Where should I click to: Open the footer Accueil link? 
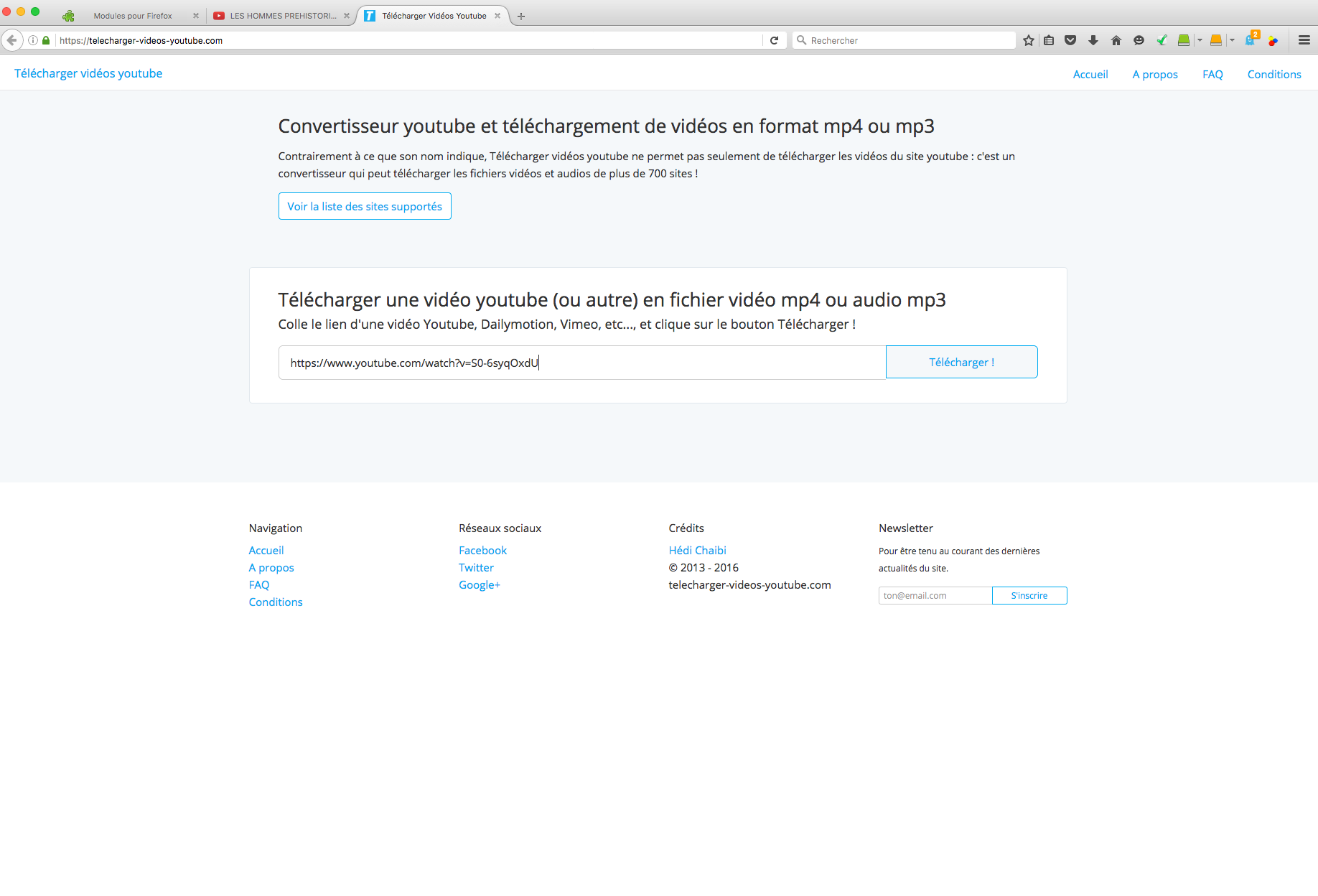266,551
